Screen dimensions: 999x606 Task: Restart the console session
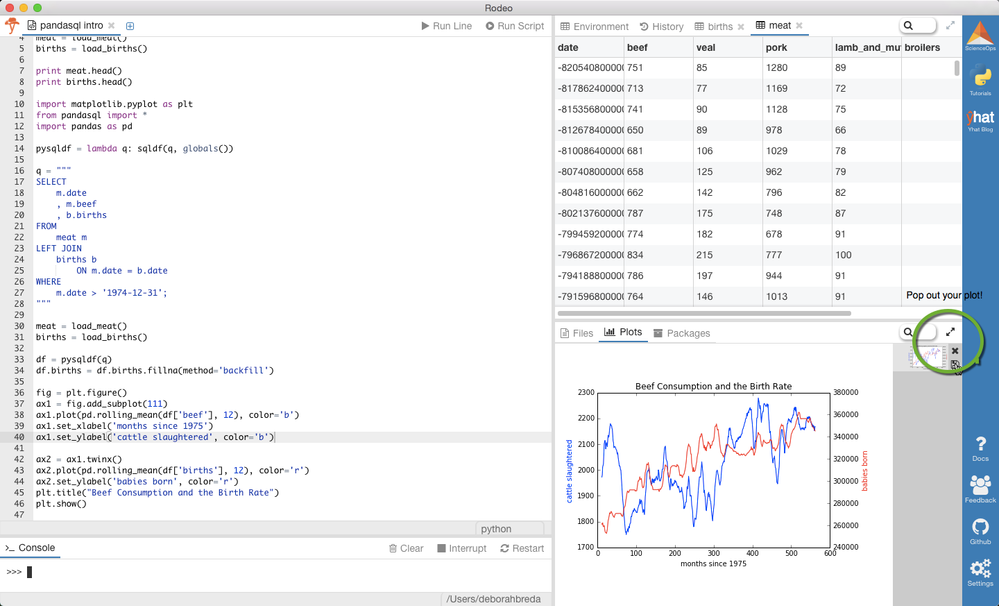pos(522,548)
